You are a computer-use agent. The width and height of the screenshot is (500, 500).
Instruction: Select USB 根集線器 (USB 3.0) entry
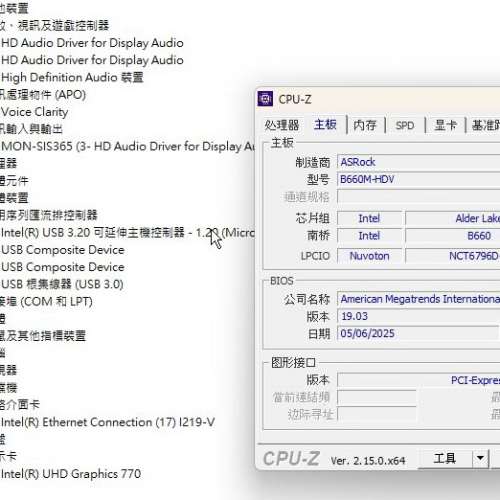[x=62, y=284]
